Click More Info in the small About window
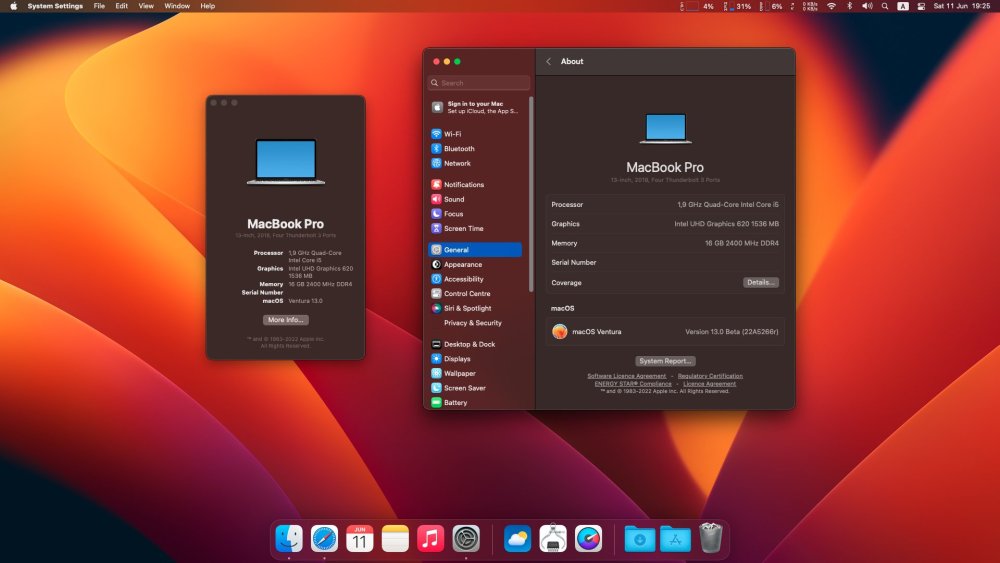The height and width of the screenshot is (563, 1000). click(x=286, y=320)
